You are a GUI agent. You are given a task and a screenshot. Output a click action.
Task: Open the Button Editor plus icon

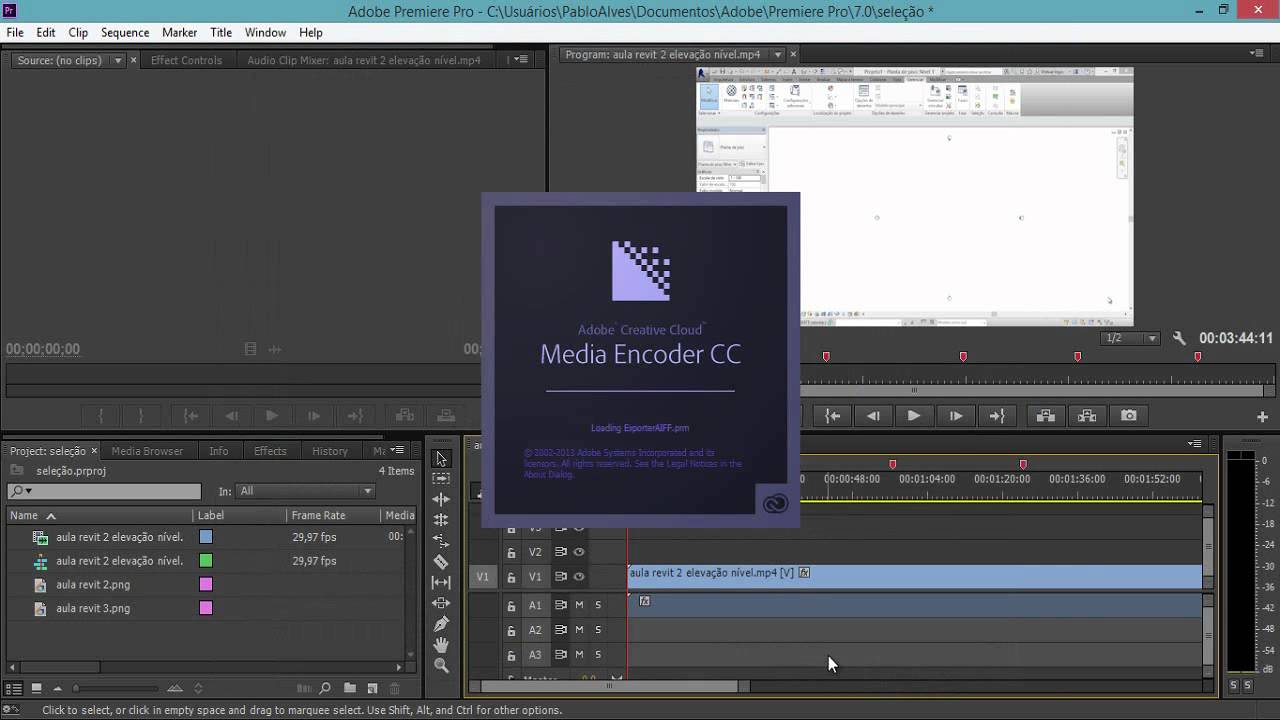1262,417
